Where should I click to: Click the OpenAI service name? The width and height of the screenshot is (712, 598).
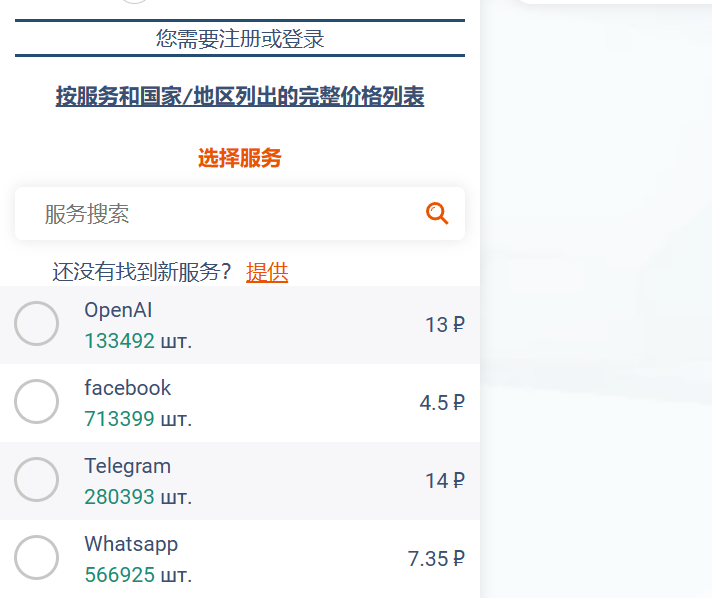point(118,311)
